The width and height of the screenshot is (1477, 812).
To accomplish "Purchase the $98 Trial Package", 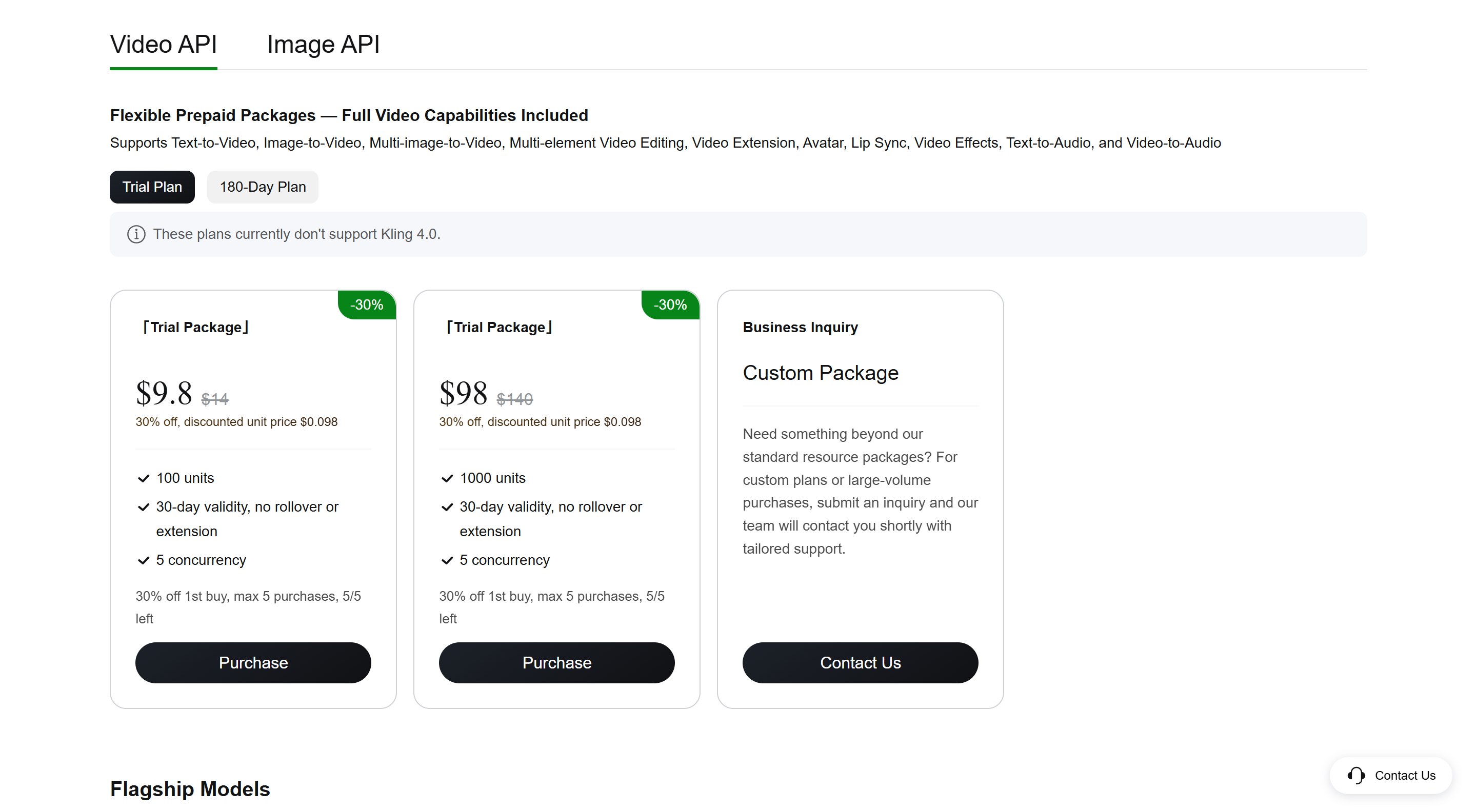I will [x=557, y=662].
